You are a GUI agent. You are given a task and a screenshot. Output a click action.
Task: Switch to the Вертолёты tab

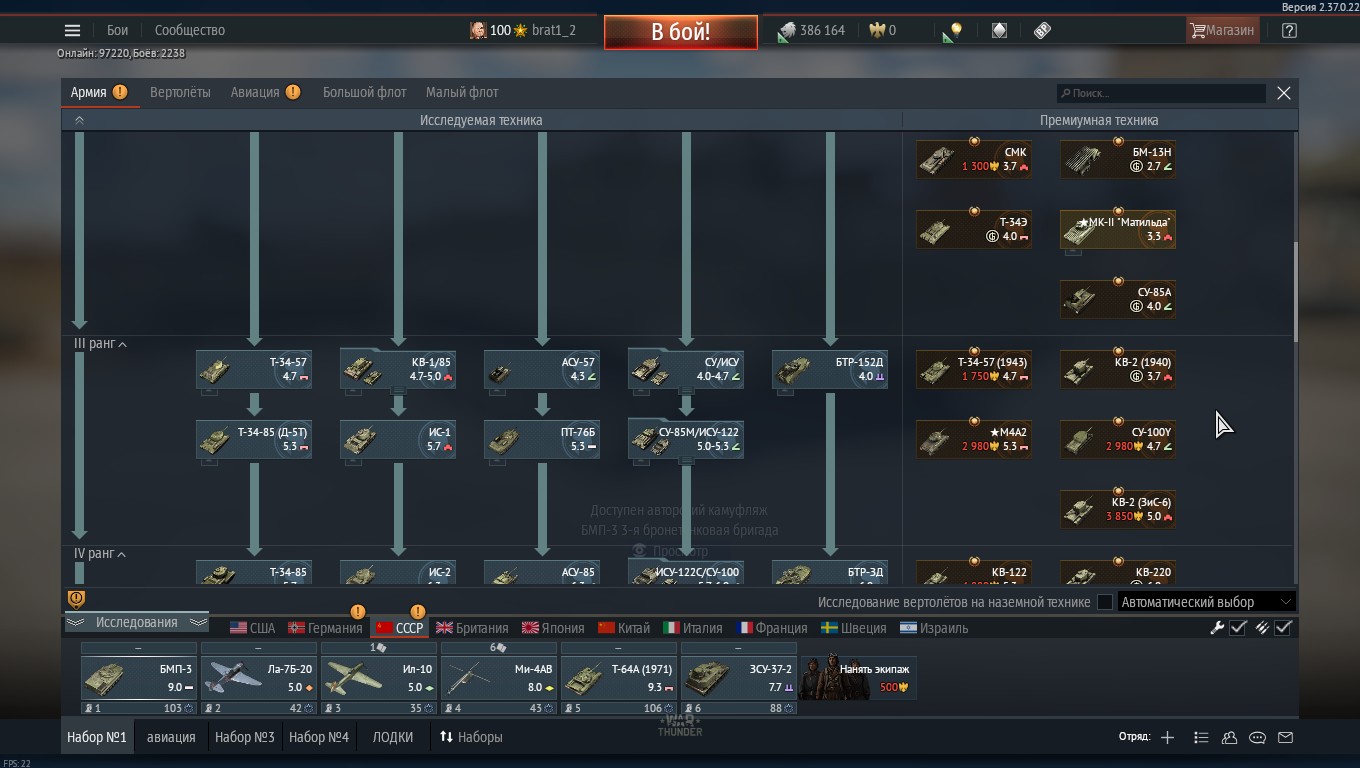(180, 92)
